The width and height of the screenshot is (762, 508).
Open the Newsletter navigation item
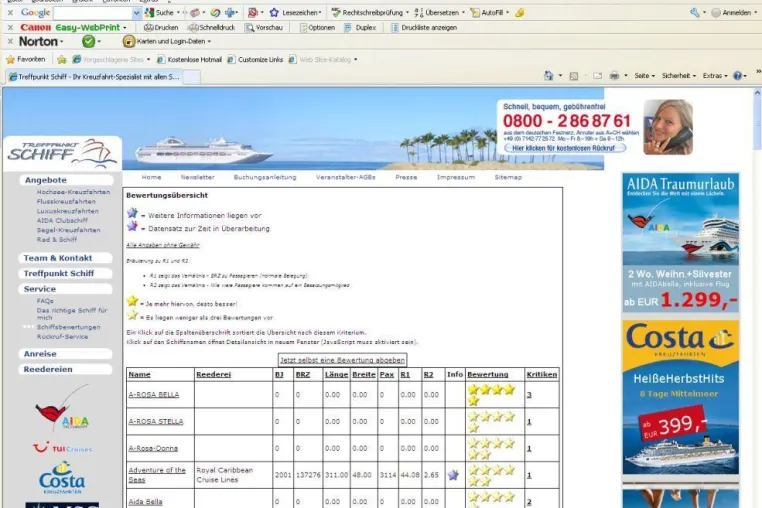[197, 177]
